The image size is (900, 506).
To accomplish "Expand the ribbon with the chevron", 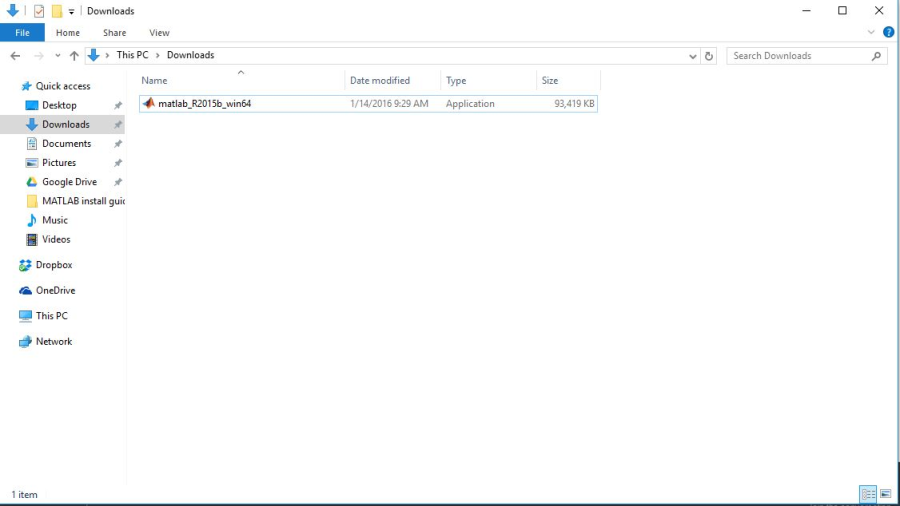I will pyautogui.click(x=871, y=32).
